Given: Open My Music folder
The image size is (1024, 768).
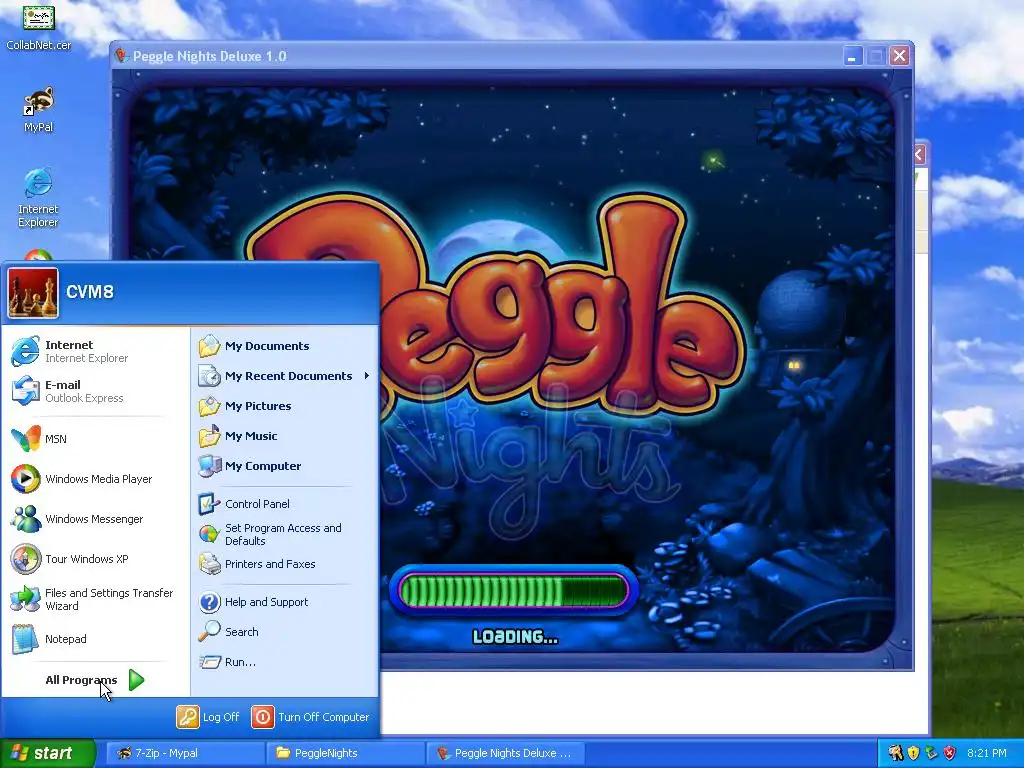Looking at the screenshot, I should pos(285,436).
